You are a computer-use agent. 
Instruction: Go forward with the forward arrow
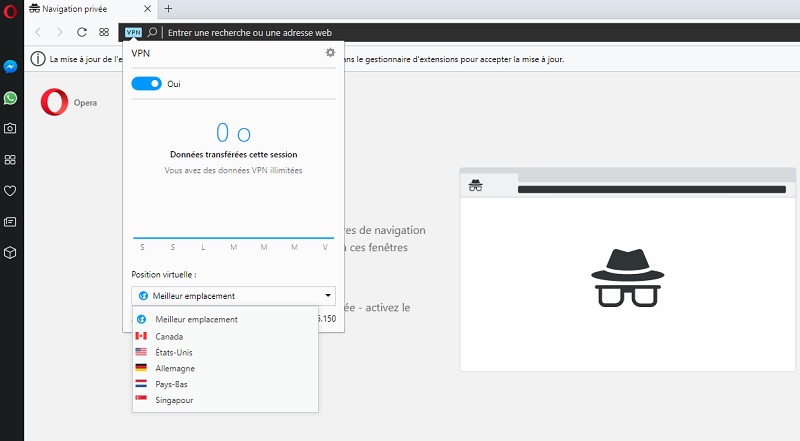point(59,32)
